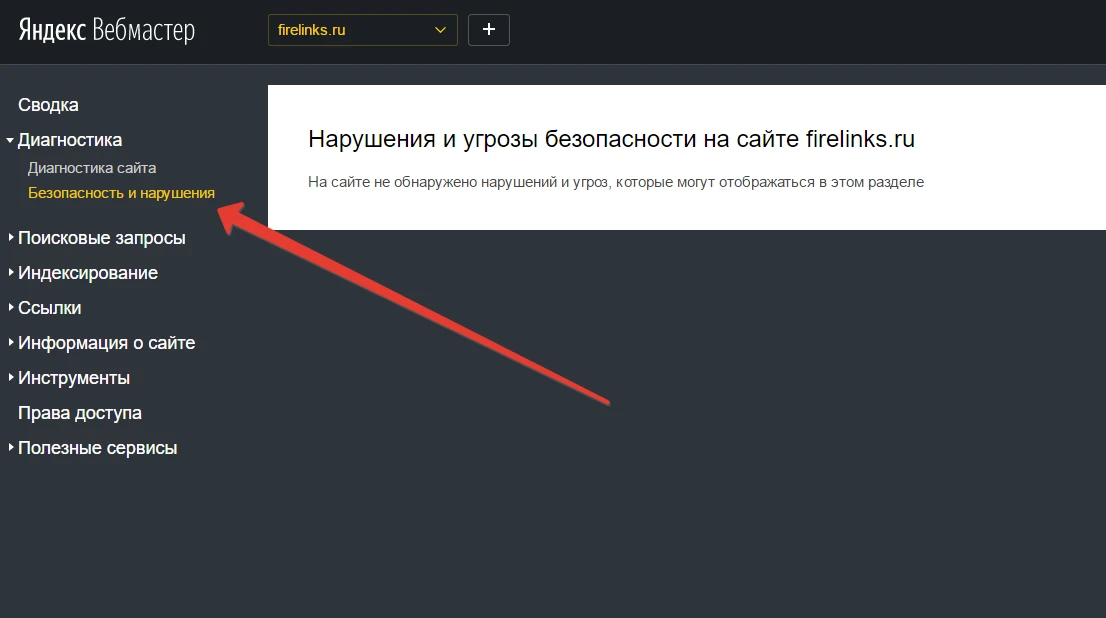Collapse the Диагностика menu triangle
This screenshot has height=618, width=1106.
pos(10,140)
